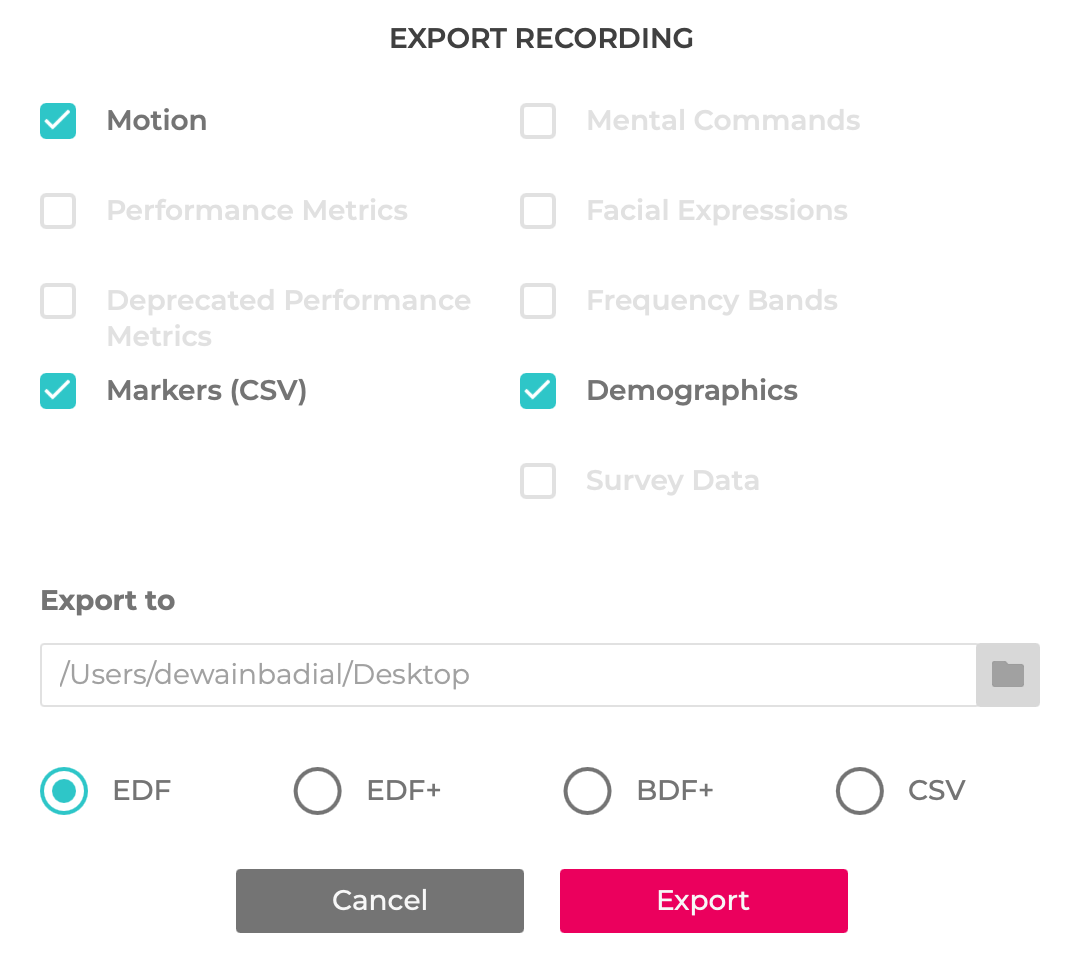
Task: Enable the Mental Commands checkbox
Action: tap(538, 121)
